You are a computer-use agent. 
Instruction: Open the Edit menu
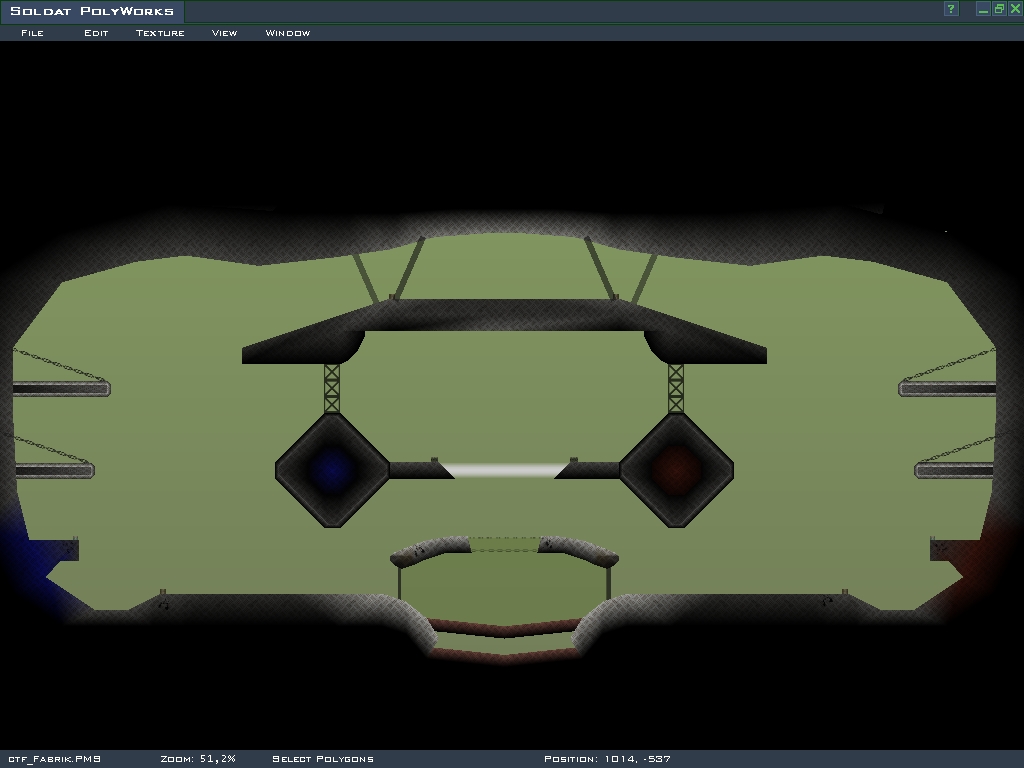click(96, 33)
